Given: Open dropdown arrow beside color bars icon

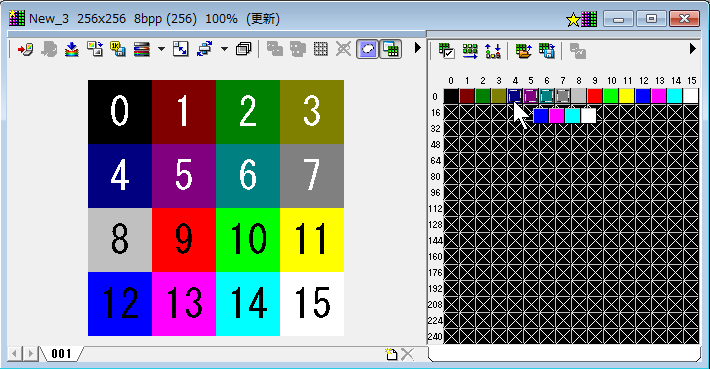Looking at the screenshot, I should [161, 49].
